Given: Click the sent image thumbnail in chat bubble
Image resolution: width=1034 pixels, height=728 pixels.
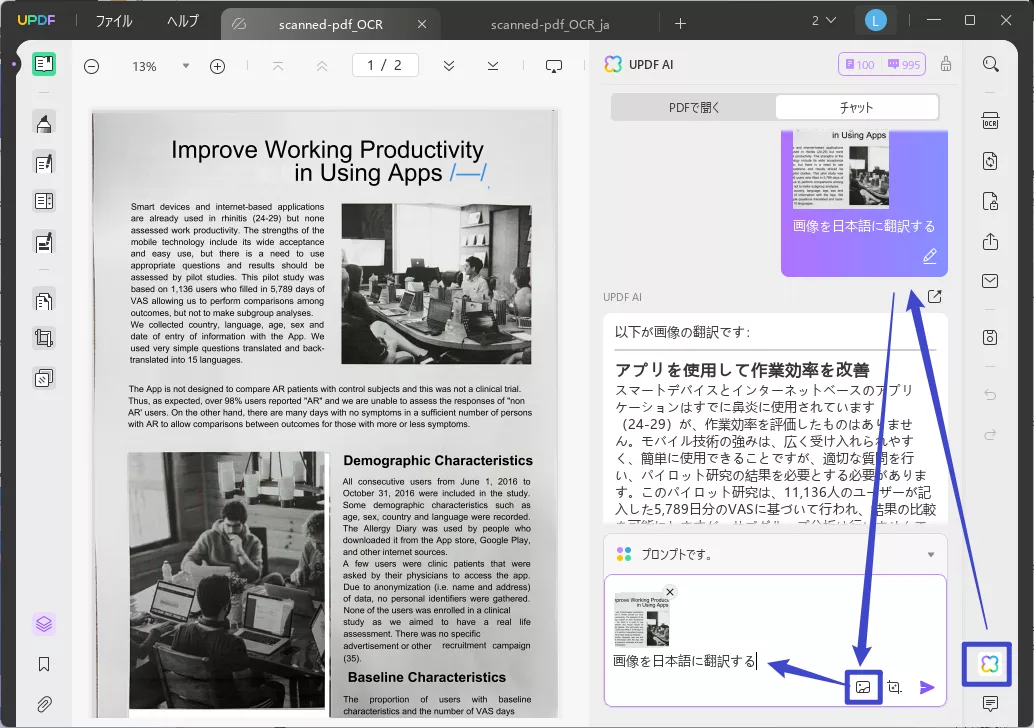Looking at the screenshot, I should 841,169.
